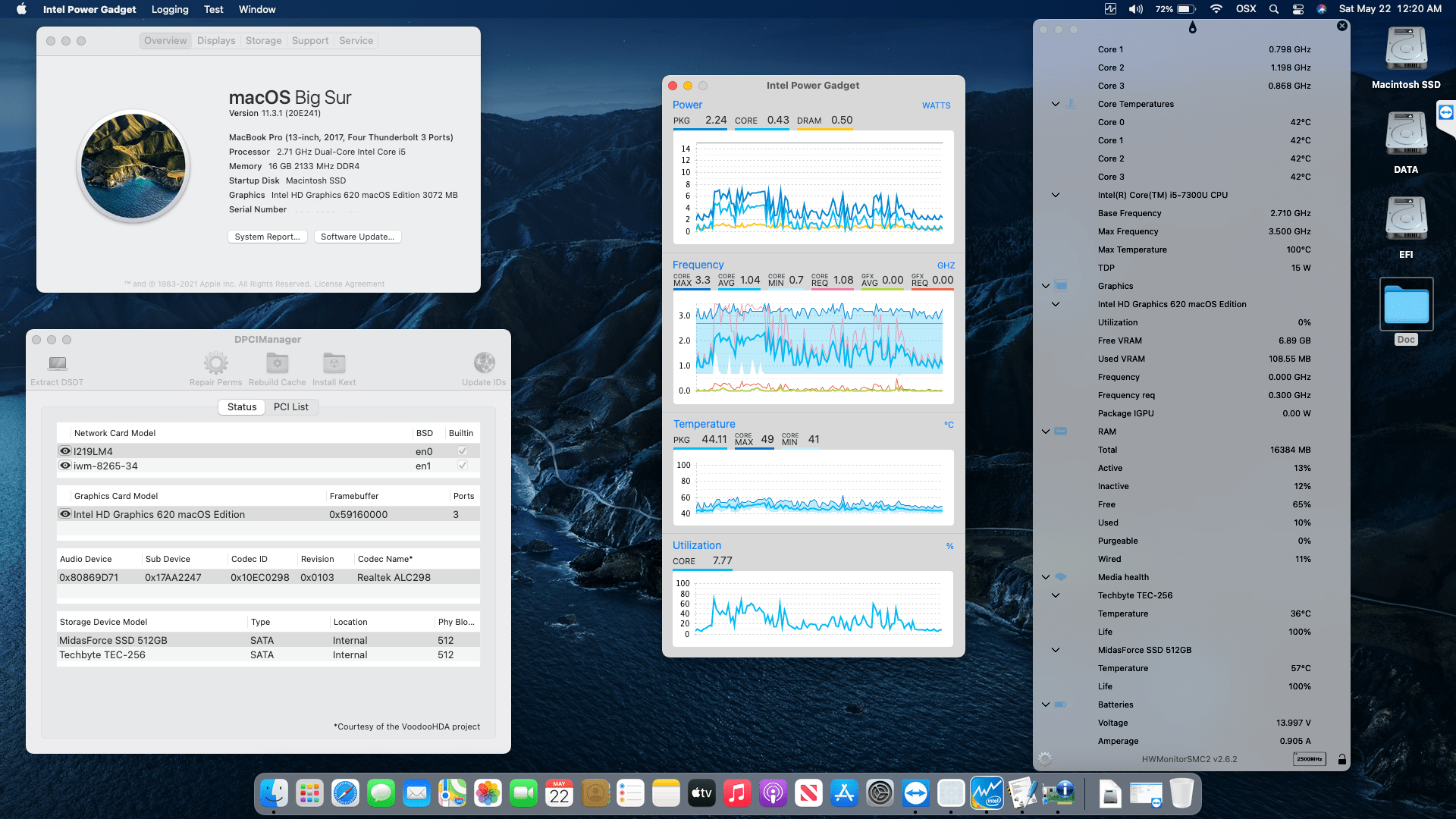
Task: Open Finder from the Dock
Action: (x=274, y=794)
